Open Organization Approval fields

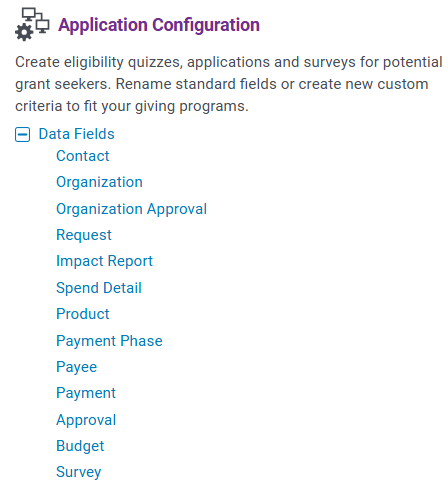[131, 209]
